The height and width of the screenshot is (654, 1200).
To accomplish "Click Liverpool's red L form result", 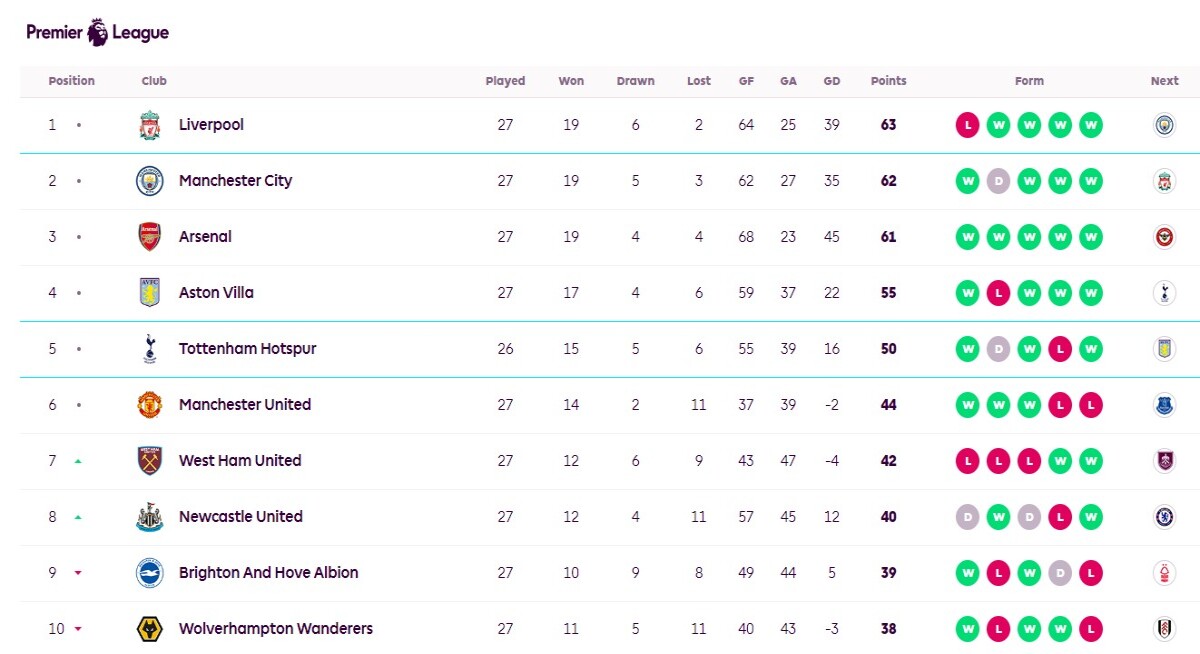I will point(967,125).
